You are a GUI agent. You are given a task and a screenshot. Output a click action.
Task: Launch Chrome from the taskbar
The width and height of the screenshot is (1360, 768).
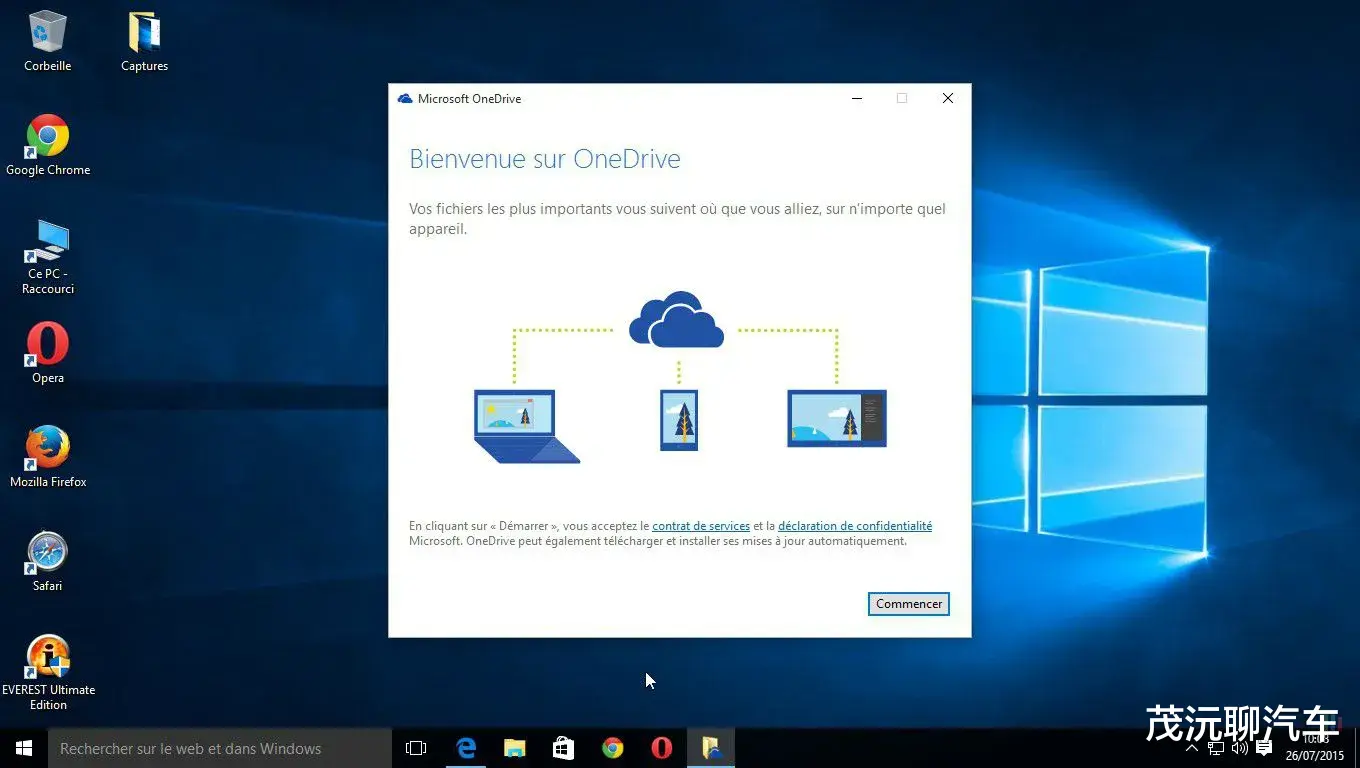point(613,748)
